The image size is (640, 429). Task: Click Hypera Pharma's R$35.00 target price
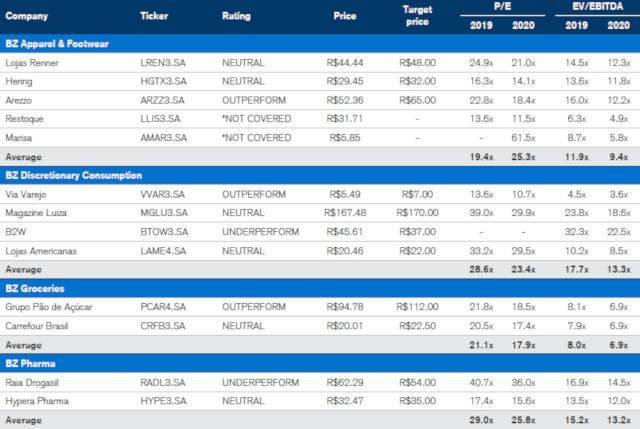tap(417, 401)
